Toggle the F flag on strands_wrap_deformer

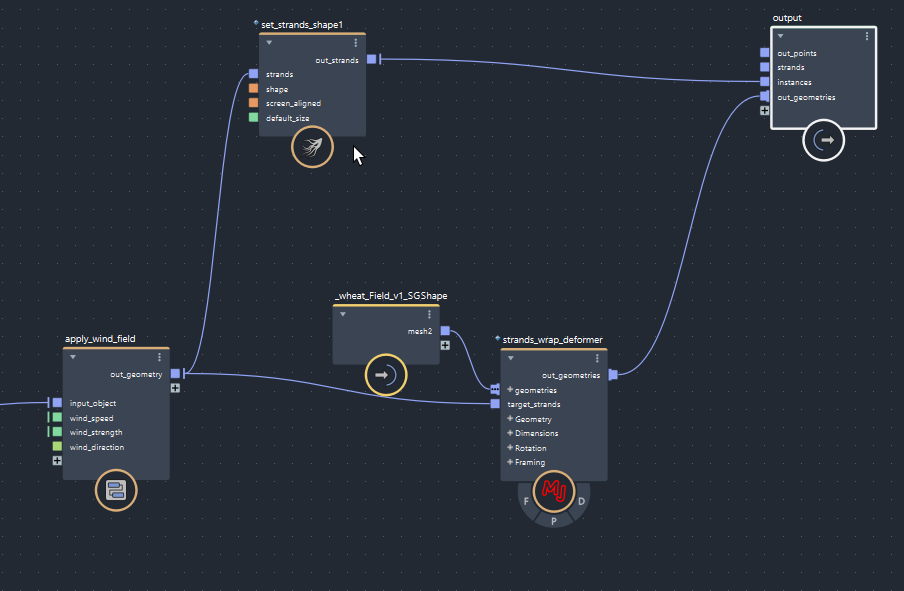pos(526,500)
